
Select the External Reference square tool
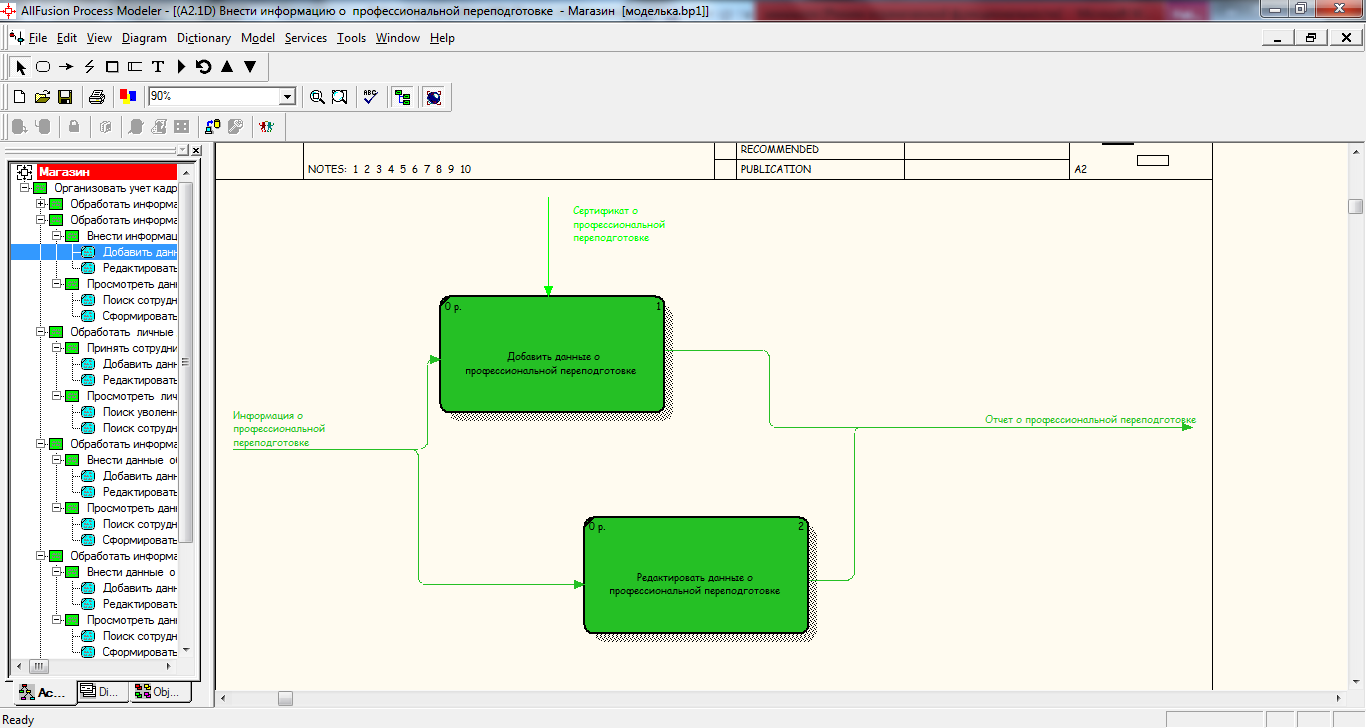(x=112, y=67)
